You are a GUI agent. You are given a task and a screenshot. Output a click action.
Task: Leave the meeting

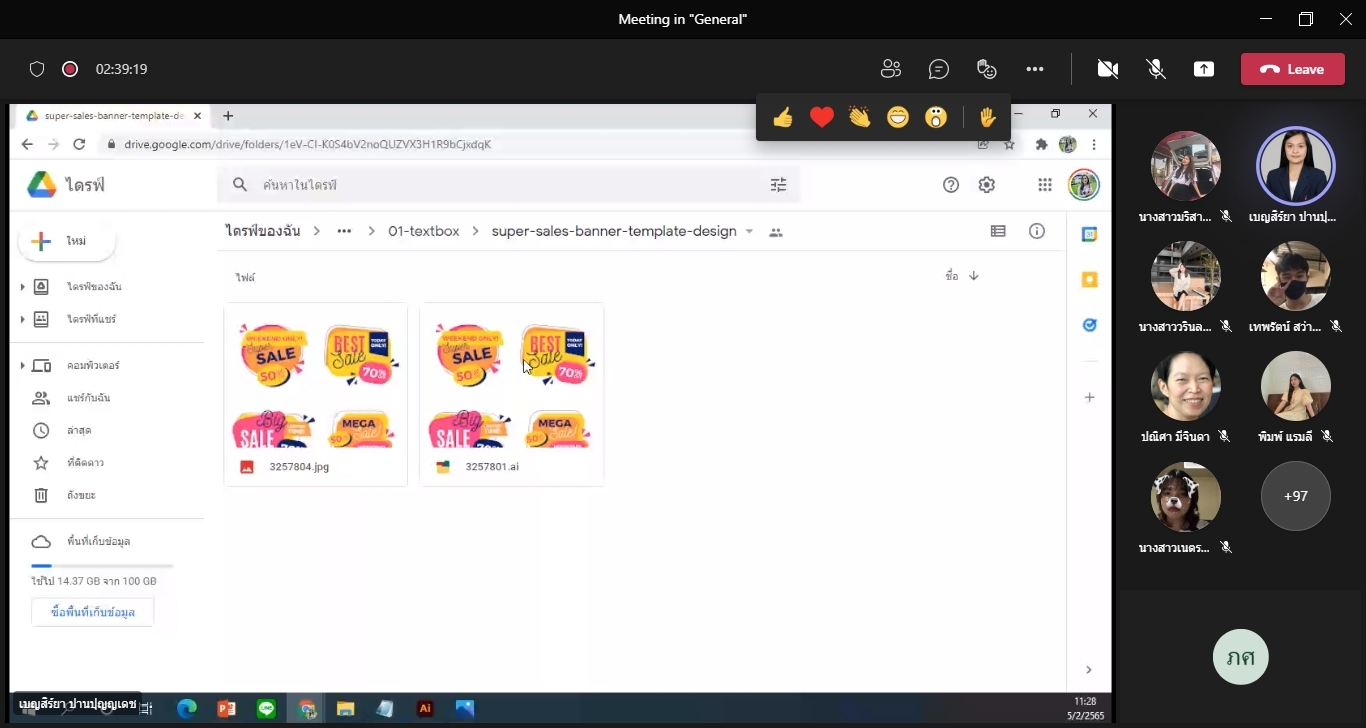[x=1293, y=69]
